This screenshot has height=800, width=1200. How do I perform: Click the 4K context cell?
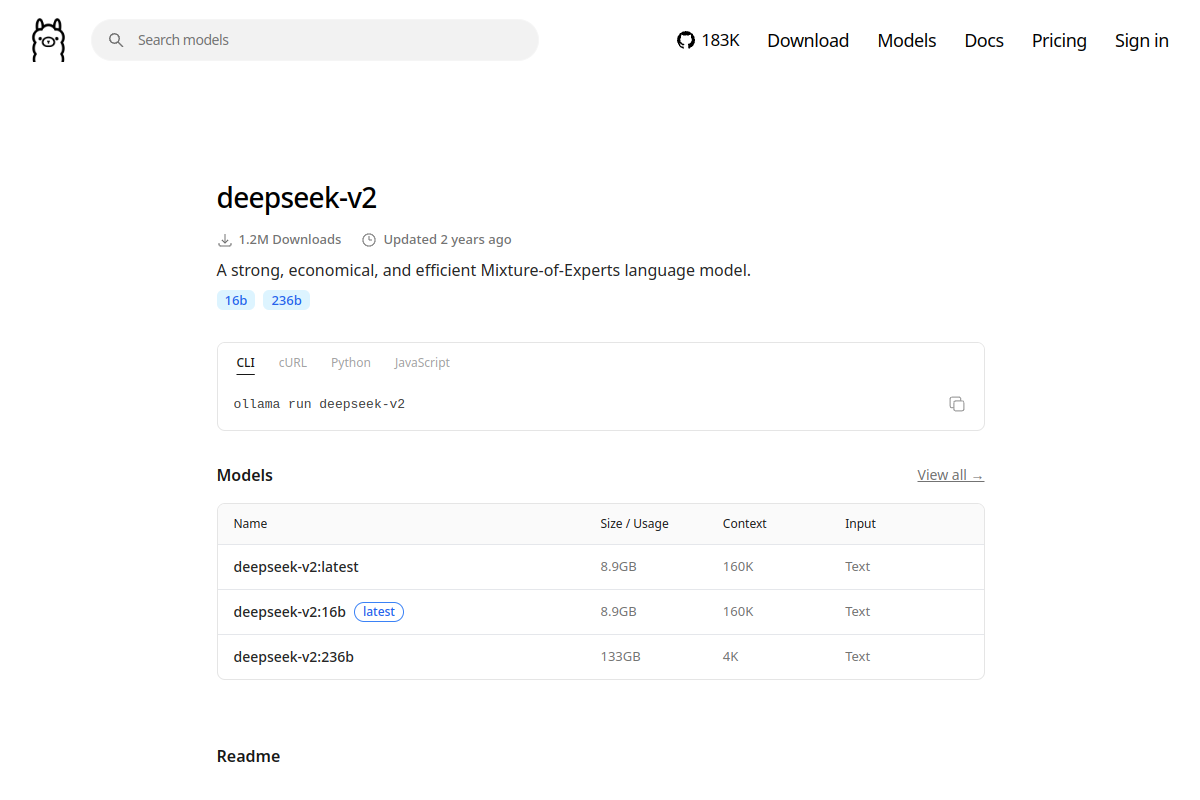(x=731, y=656)
